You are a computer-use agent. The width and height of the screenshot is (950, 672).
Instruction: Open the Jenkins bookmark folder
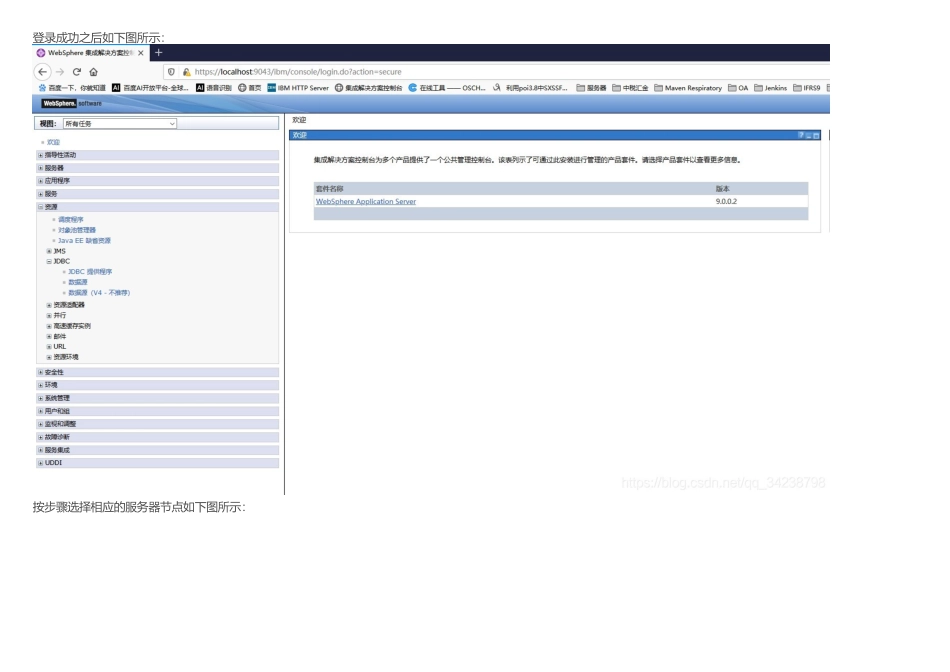[771, 88]
